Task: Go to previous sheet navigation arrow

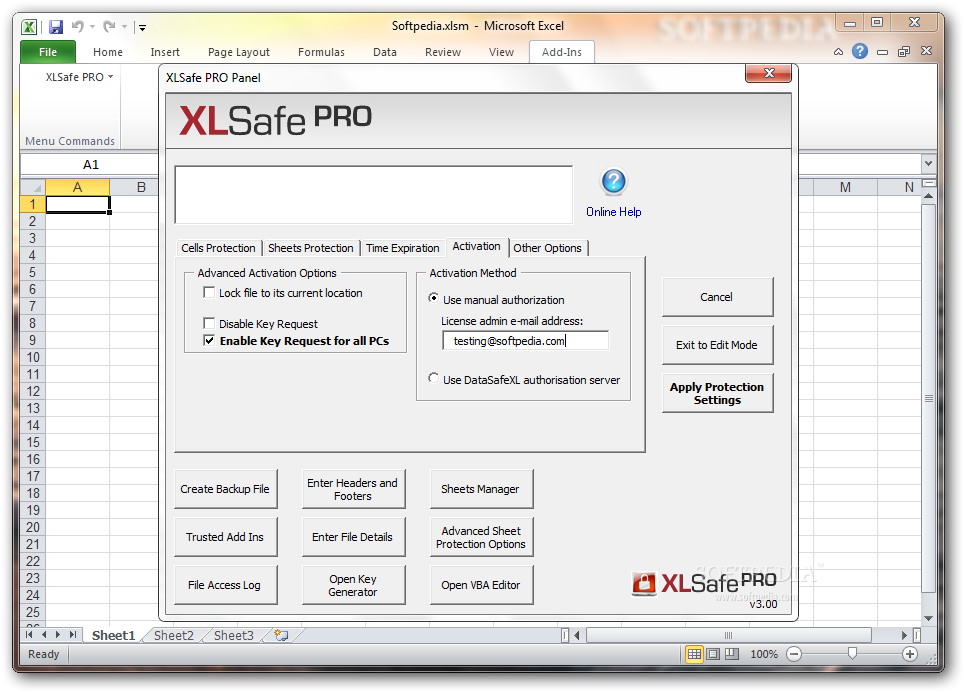Action: 44,635
